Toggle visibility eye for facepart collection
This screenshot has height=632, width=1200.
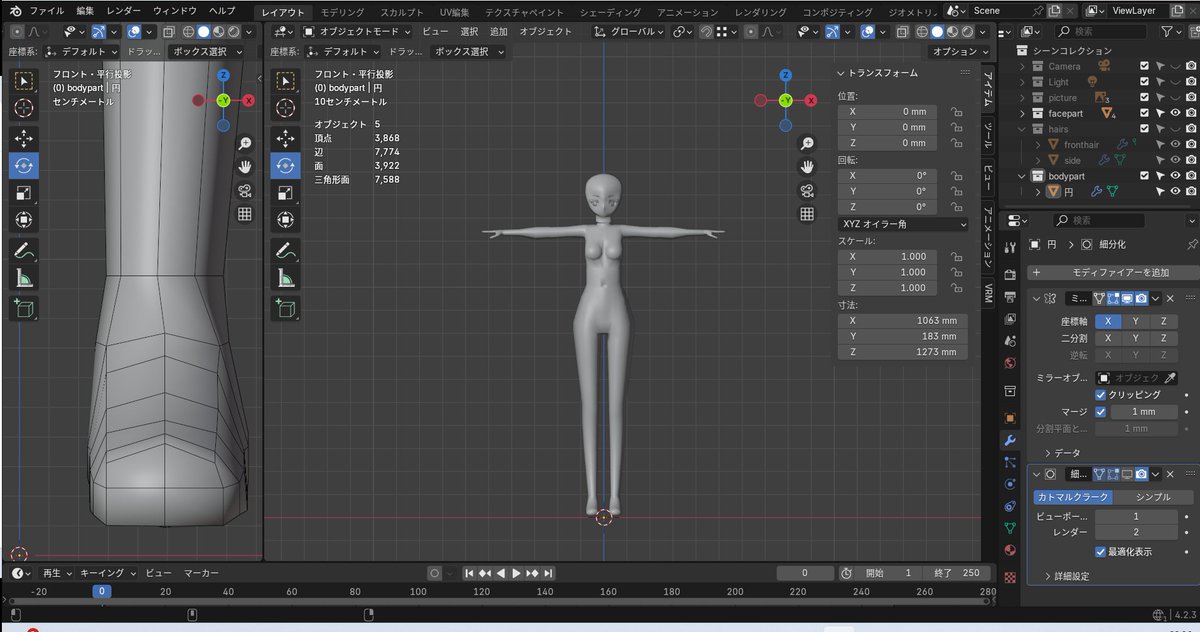tap(1176, 114)
